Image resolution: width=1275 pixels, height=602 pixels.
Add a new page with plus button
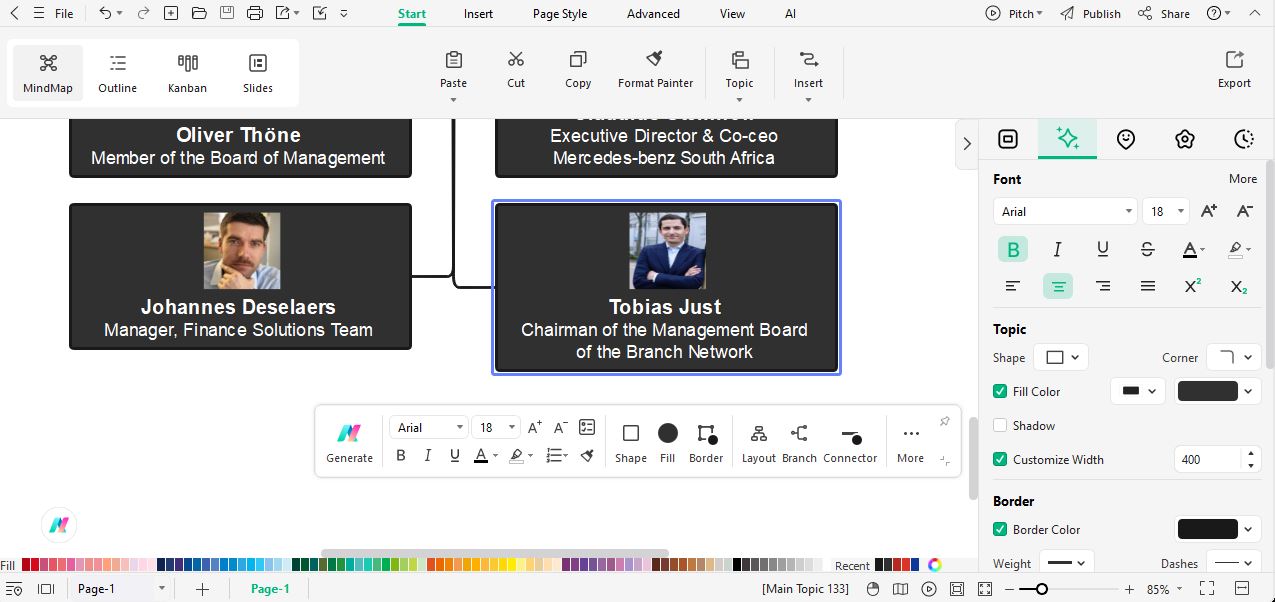[x=202, y=589]
